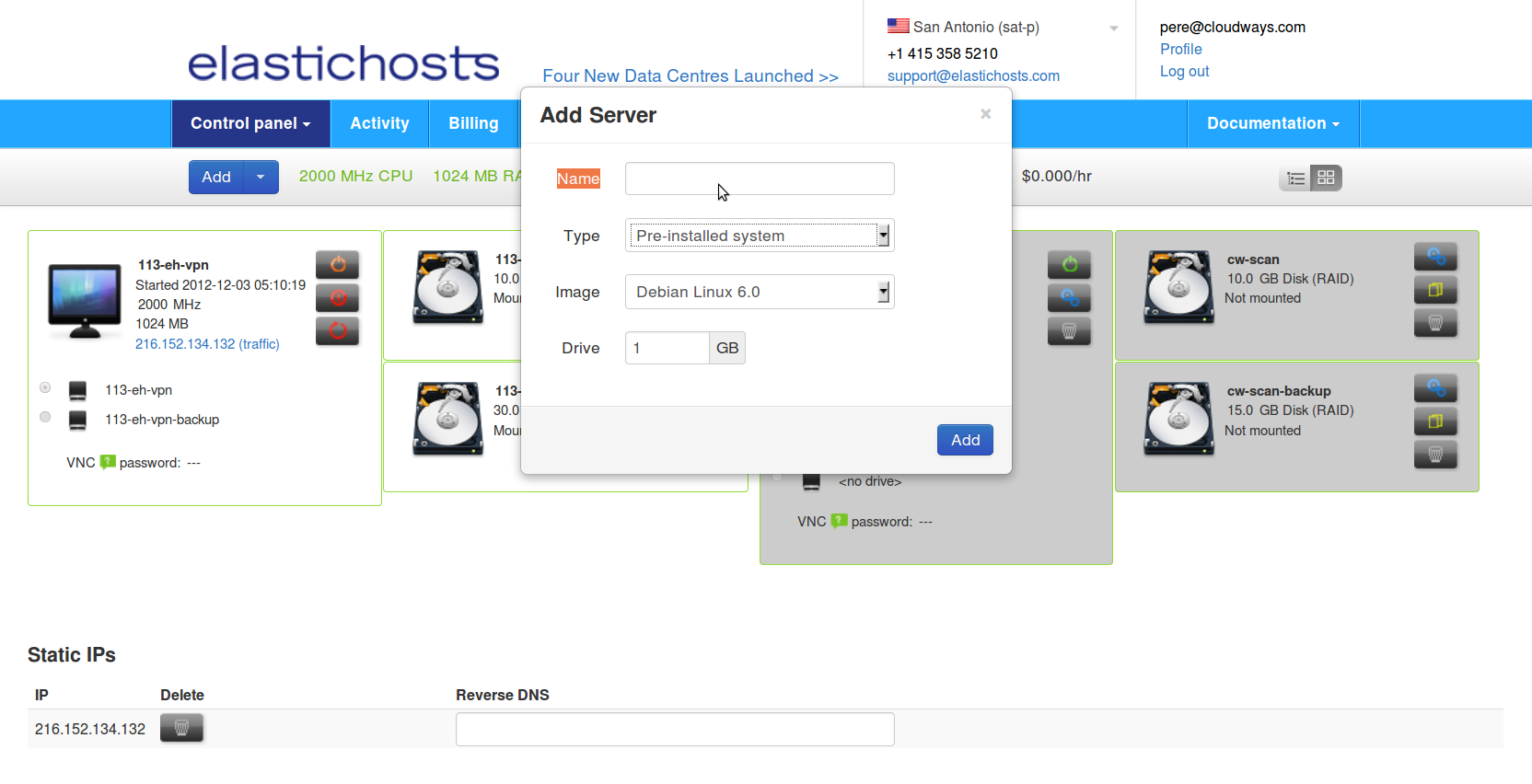This screenshot has width=1532, height=784.
Task: Click the green VNC help icon on the grey card
Action: [839, 521]
